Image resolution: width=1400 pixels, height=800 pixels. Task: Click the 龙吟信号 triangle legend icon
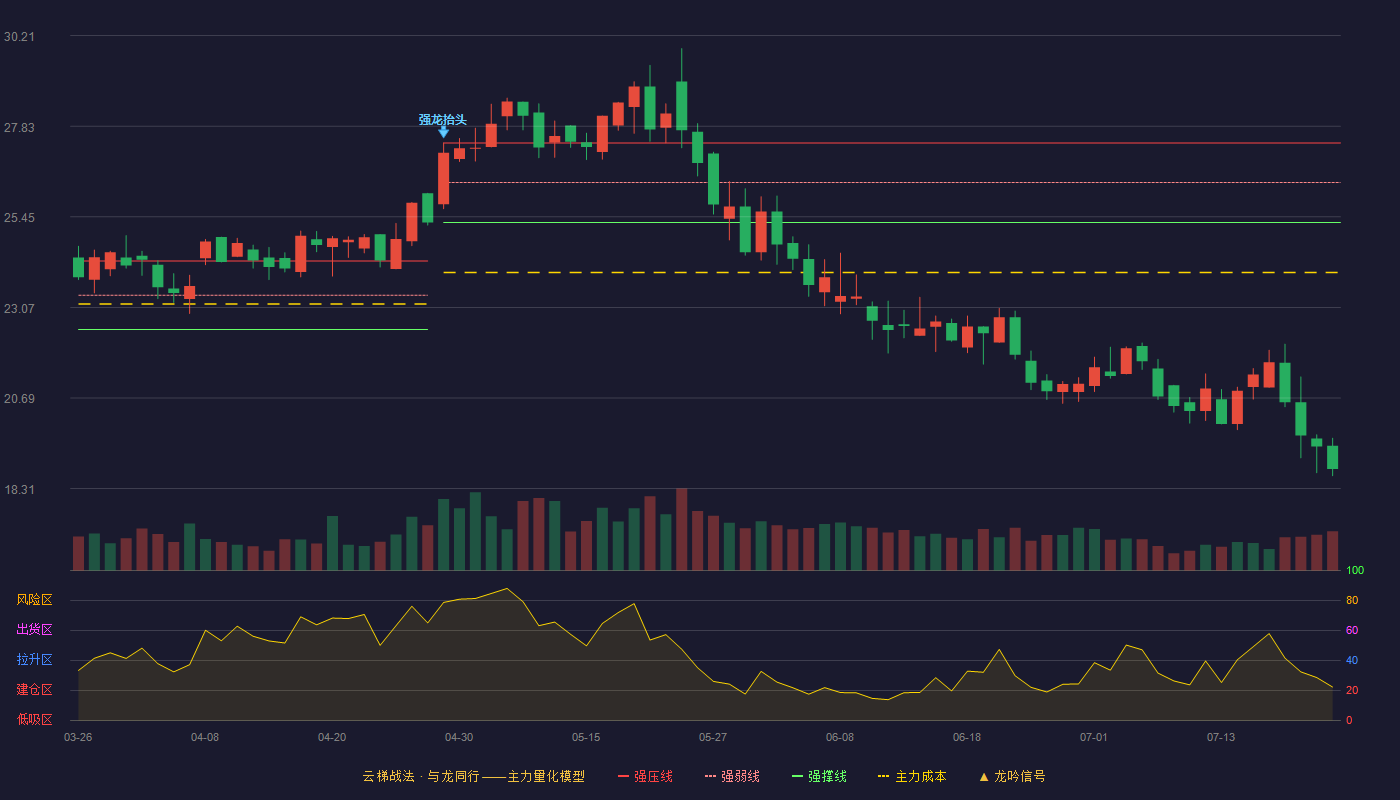[983, 776]
